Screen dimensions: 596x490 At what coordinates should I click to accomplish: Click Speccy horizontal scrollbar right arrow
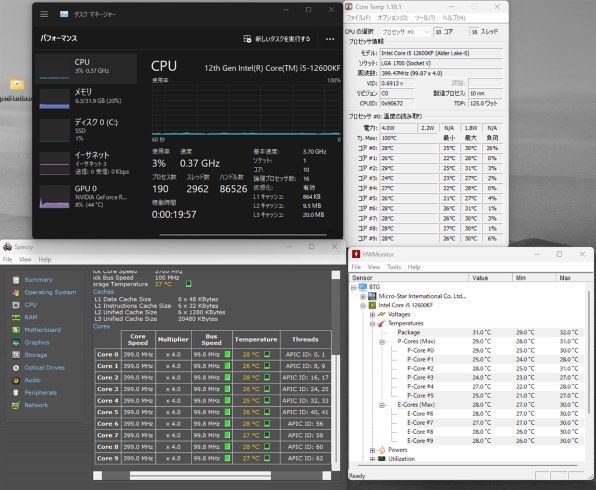click(327, 476)
